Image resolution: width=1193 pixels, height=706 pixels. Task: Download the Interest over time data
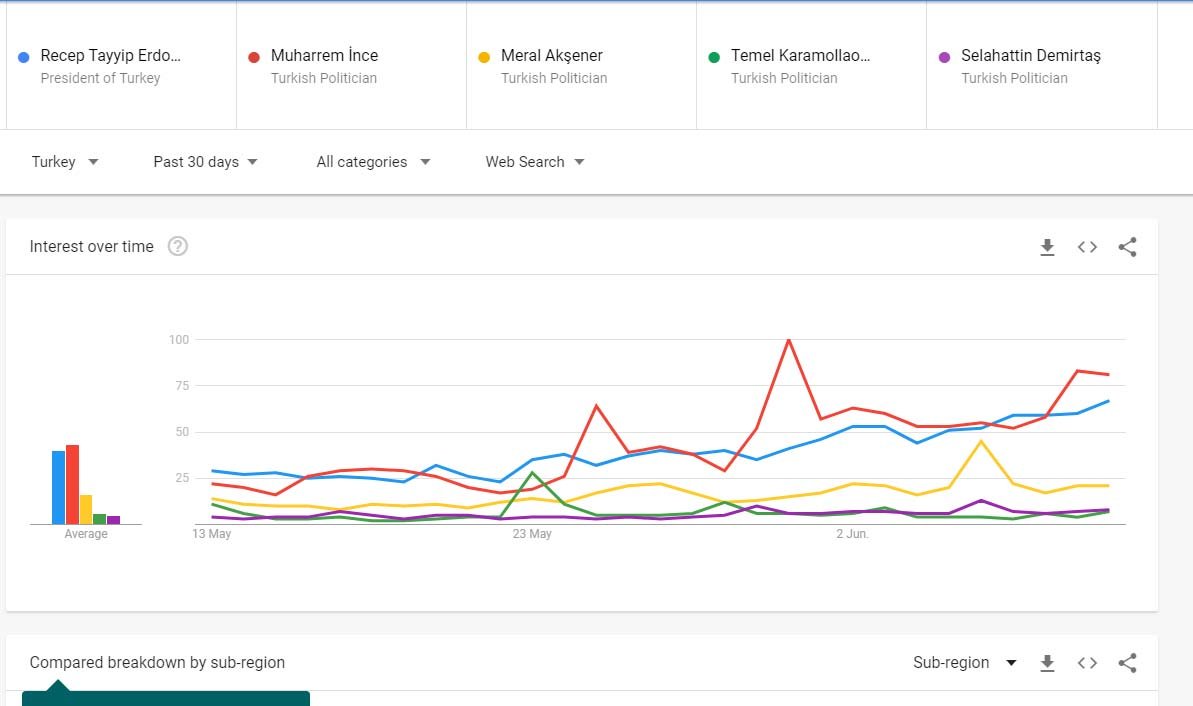[1047, 247]
